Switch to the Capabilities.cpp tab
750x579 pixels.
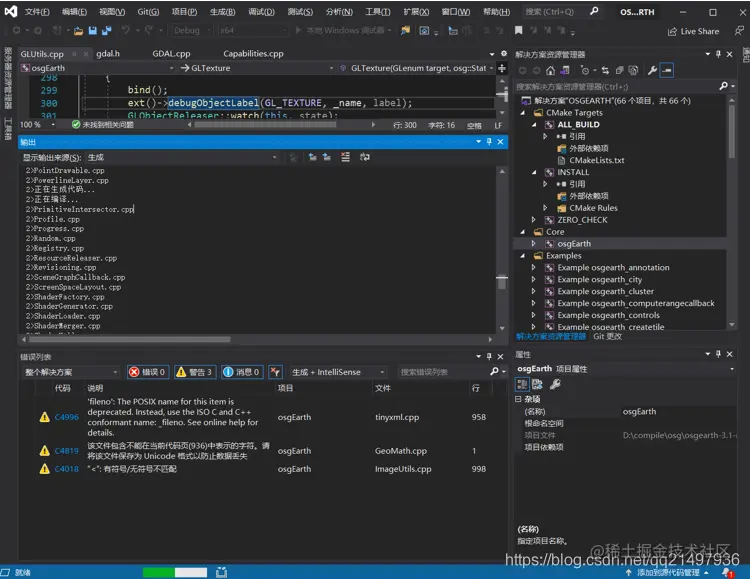coord(253,54)
